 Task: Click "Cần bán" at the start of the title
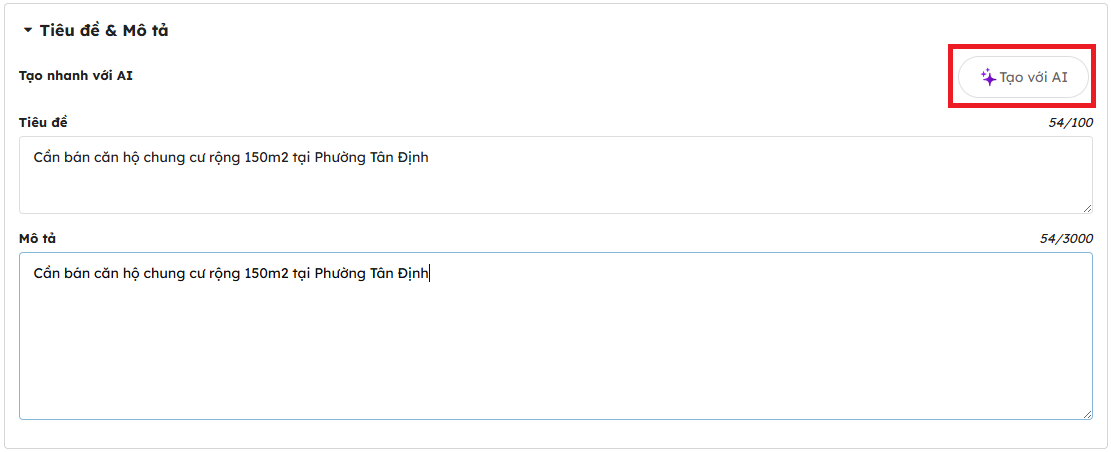click(x=58, y=158)
